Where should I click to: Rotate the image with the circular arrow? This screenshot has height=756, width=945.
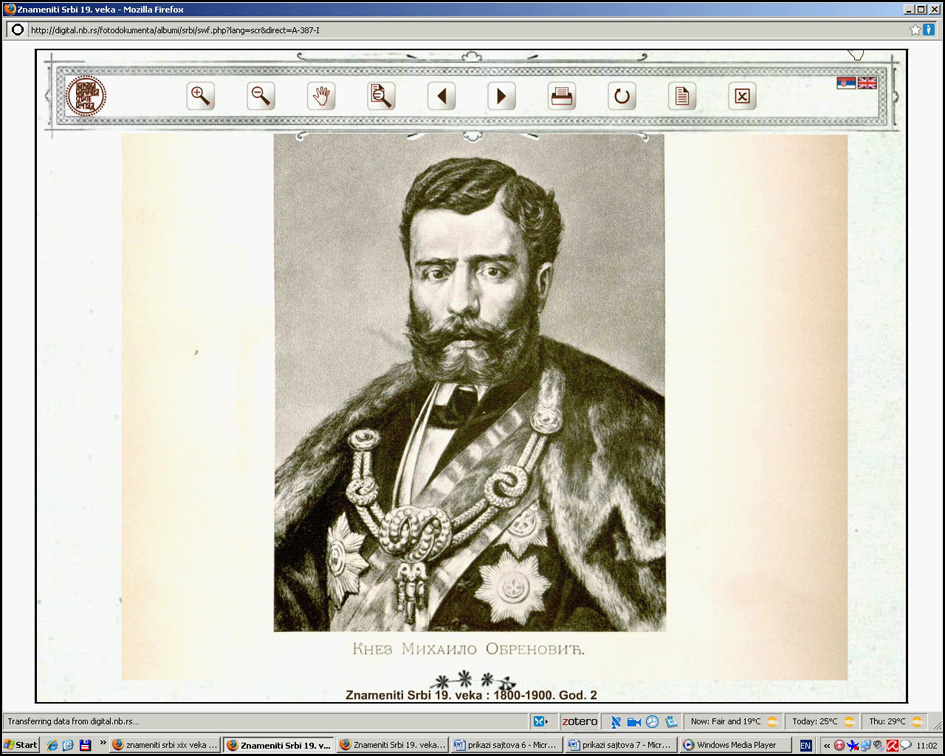click(x=622, y=96)
